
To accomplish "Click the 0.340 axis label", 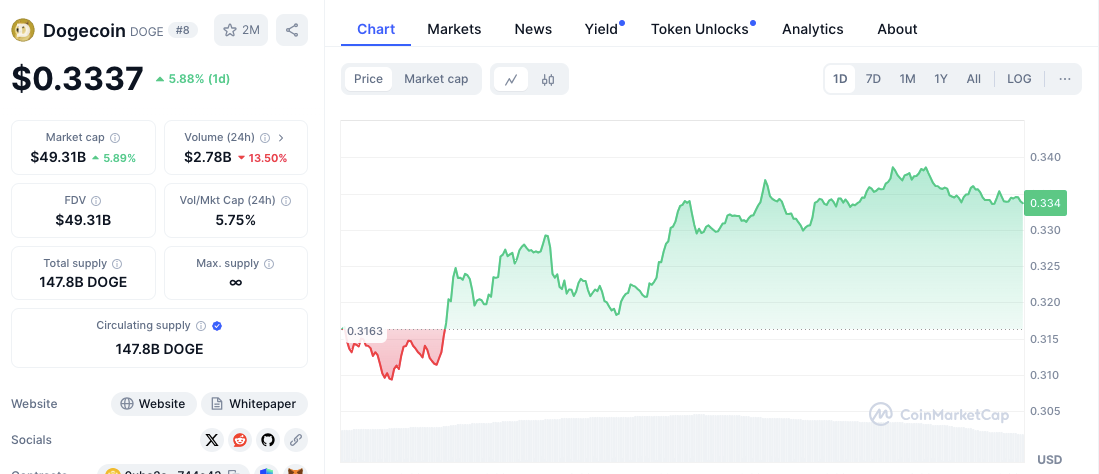I will [1044, 157].
